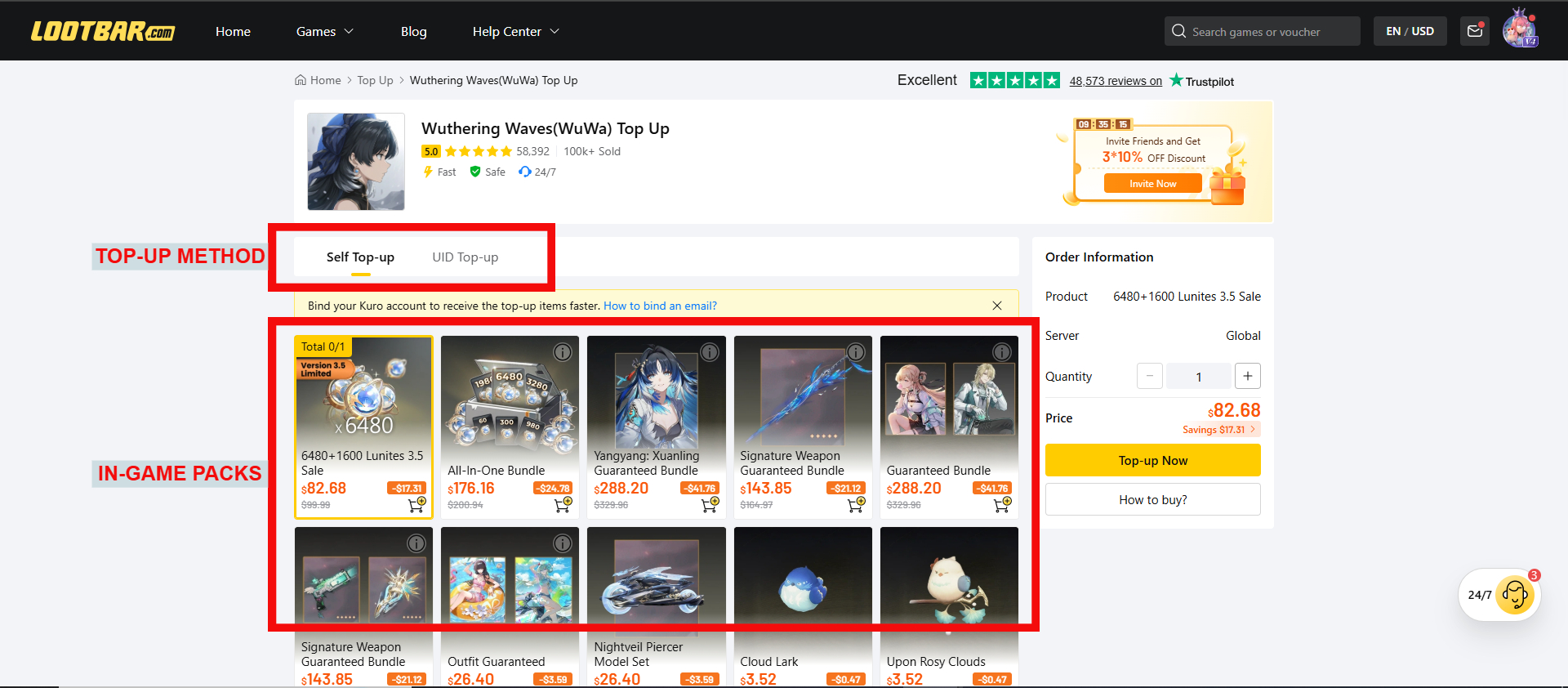The width and height of the screenshot is (1568, 688).
Task: Click the Trustpilot logo
Action: [1201, 80]
